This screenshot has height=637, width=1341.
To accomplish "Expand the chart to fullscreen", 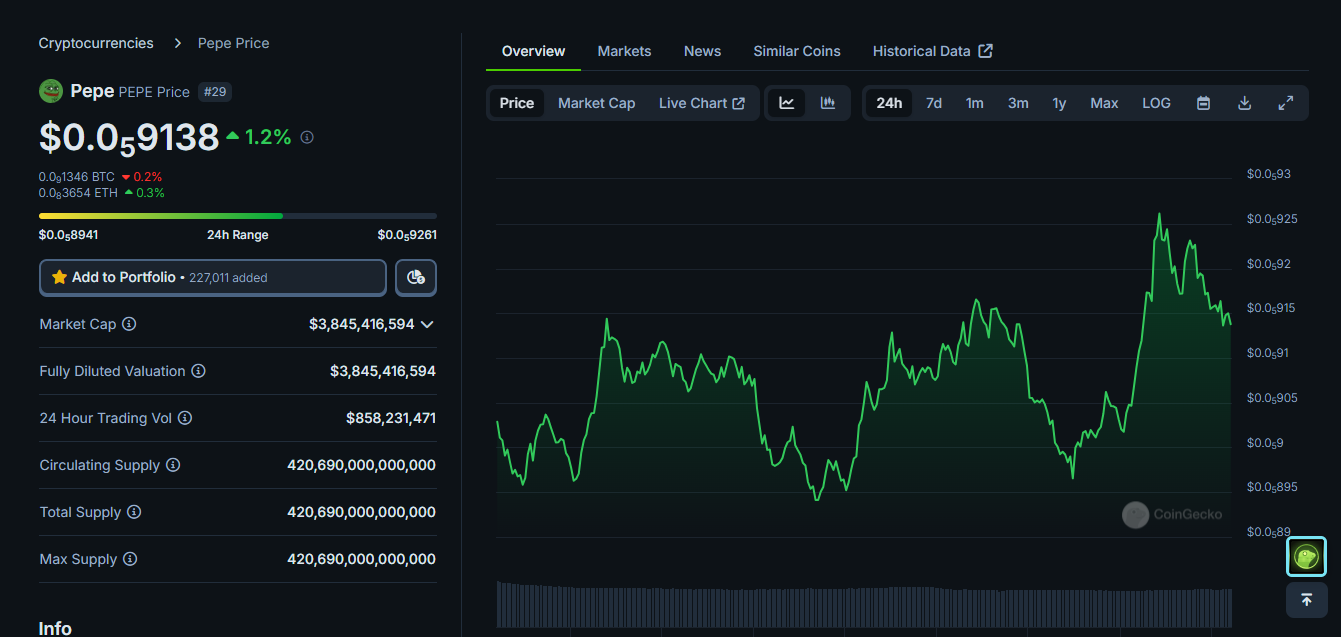I will click(x=1286, y=103).
